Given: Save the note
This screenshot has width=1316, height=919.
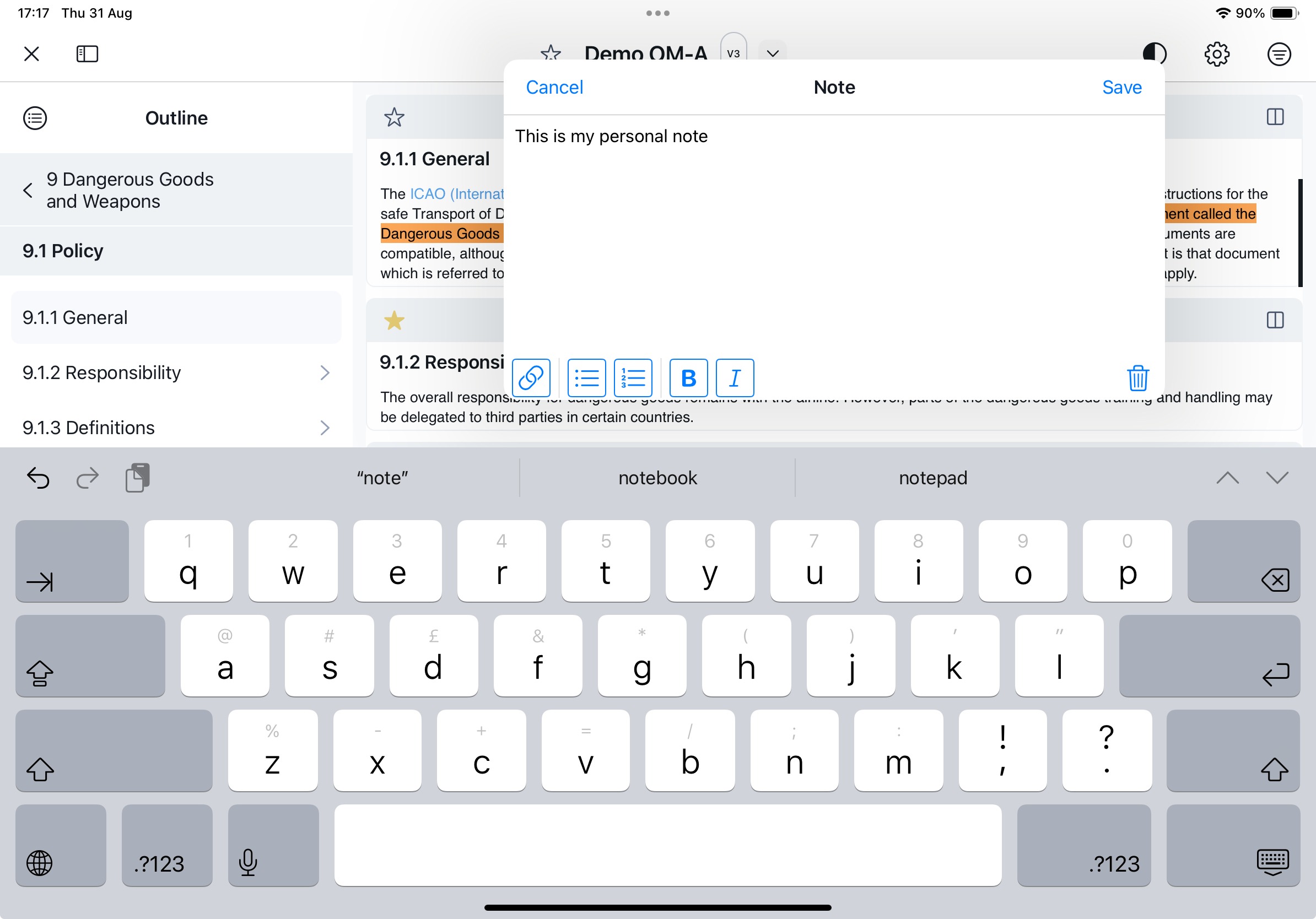Looking at the screenshot, I should coord(1121,87).
